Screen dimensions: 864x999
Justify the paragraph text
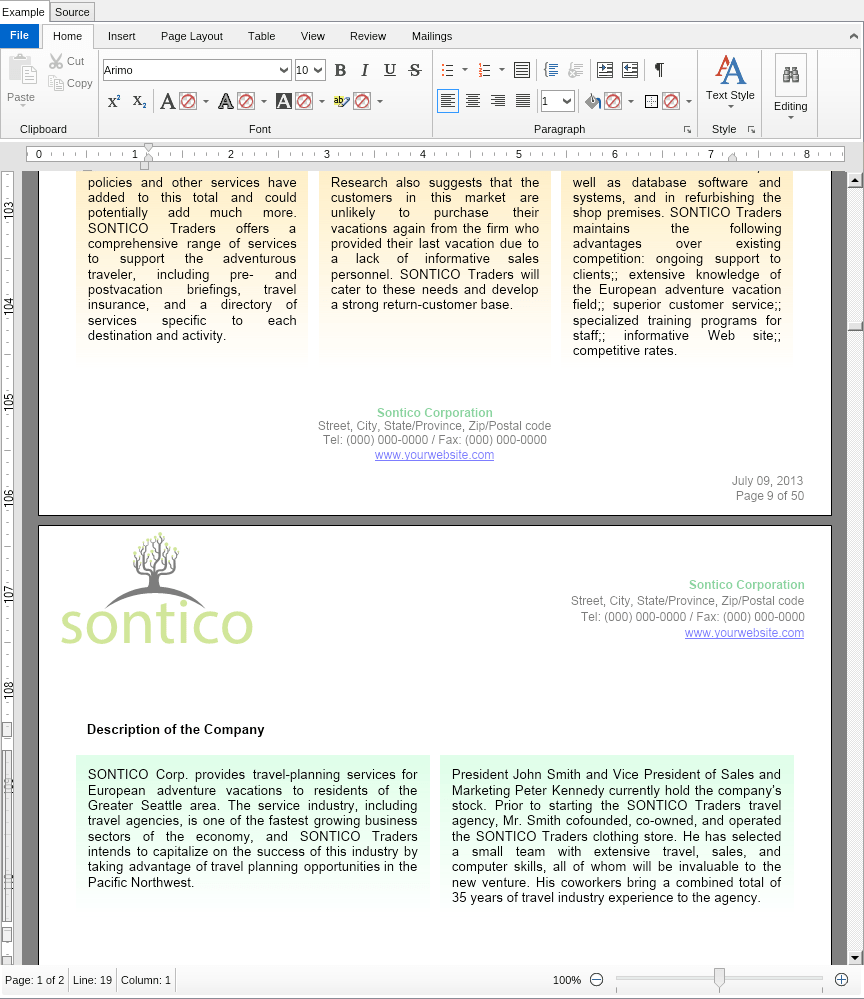pos(523,101)
